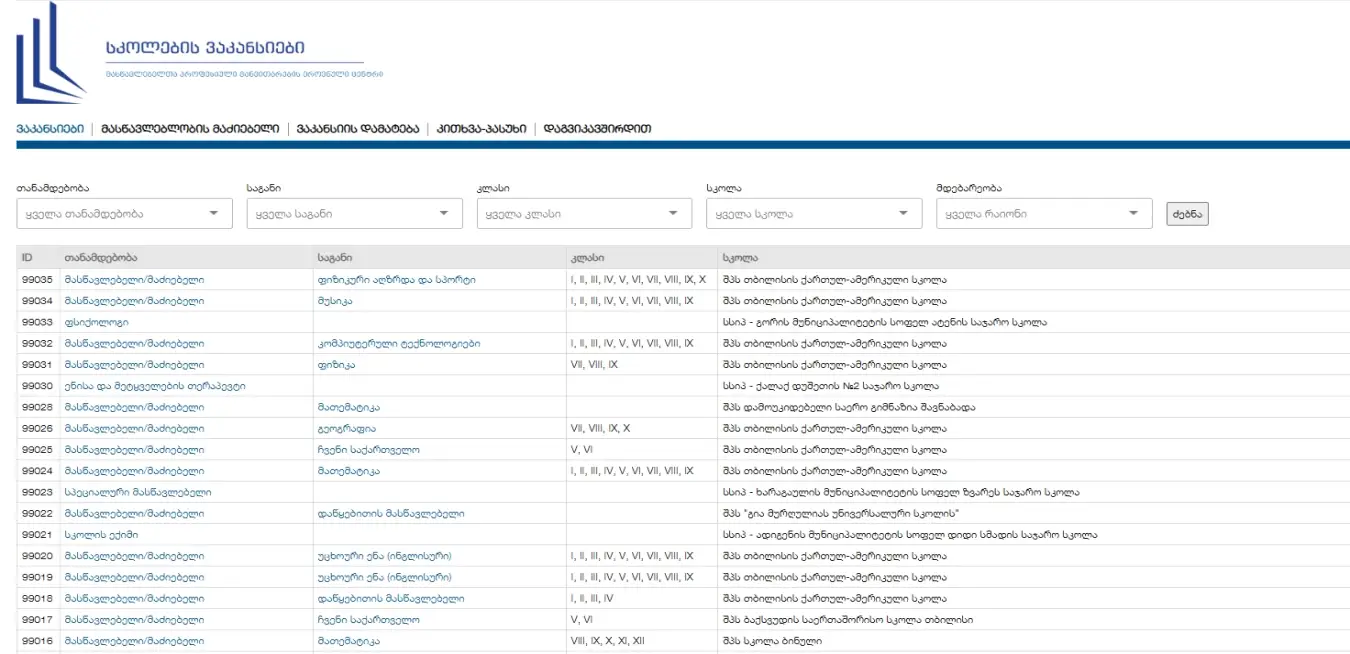
Task: Go to ვაკანსიის დამატება in the nav bar
Action: (x=358, y=129)
